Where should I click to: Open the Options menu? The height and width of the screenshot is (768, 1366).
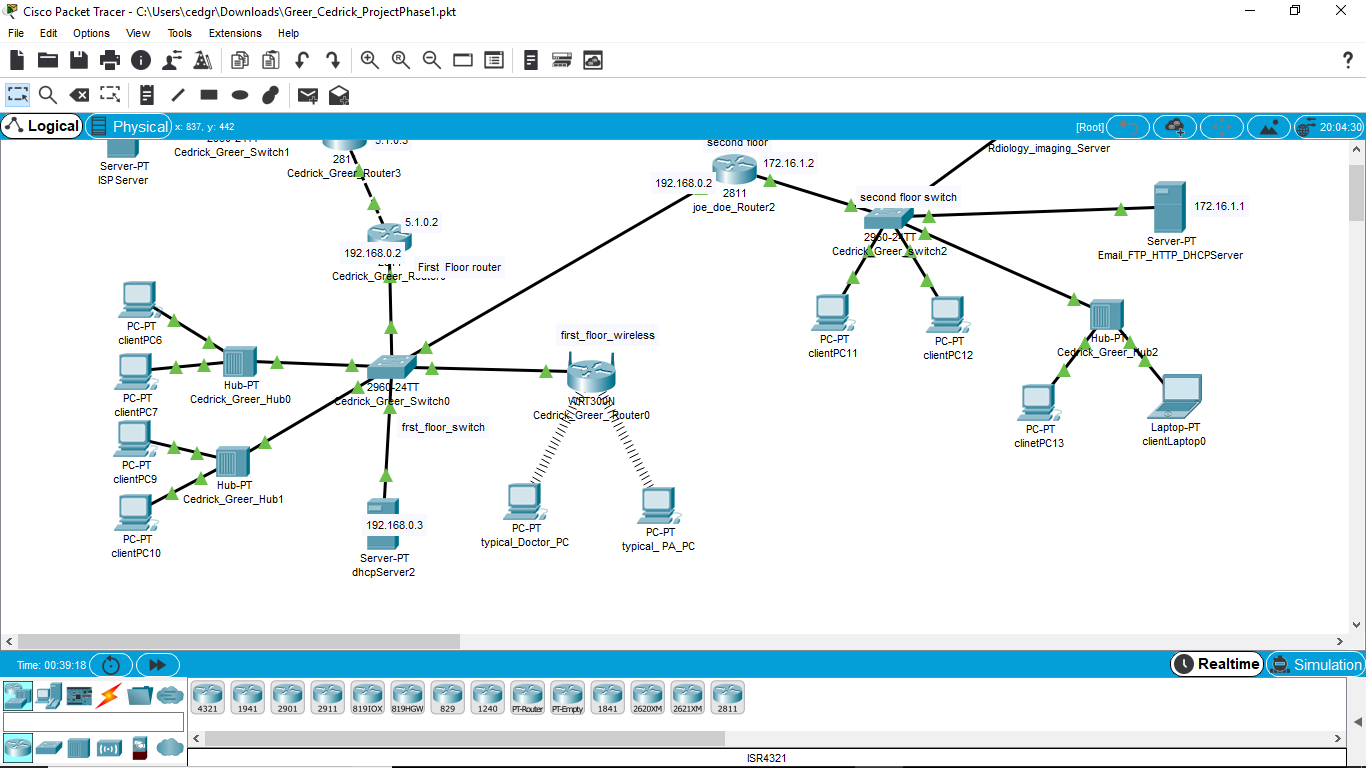(91, 33)
